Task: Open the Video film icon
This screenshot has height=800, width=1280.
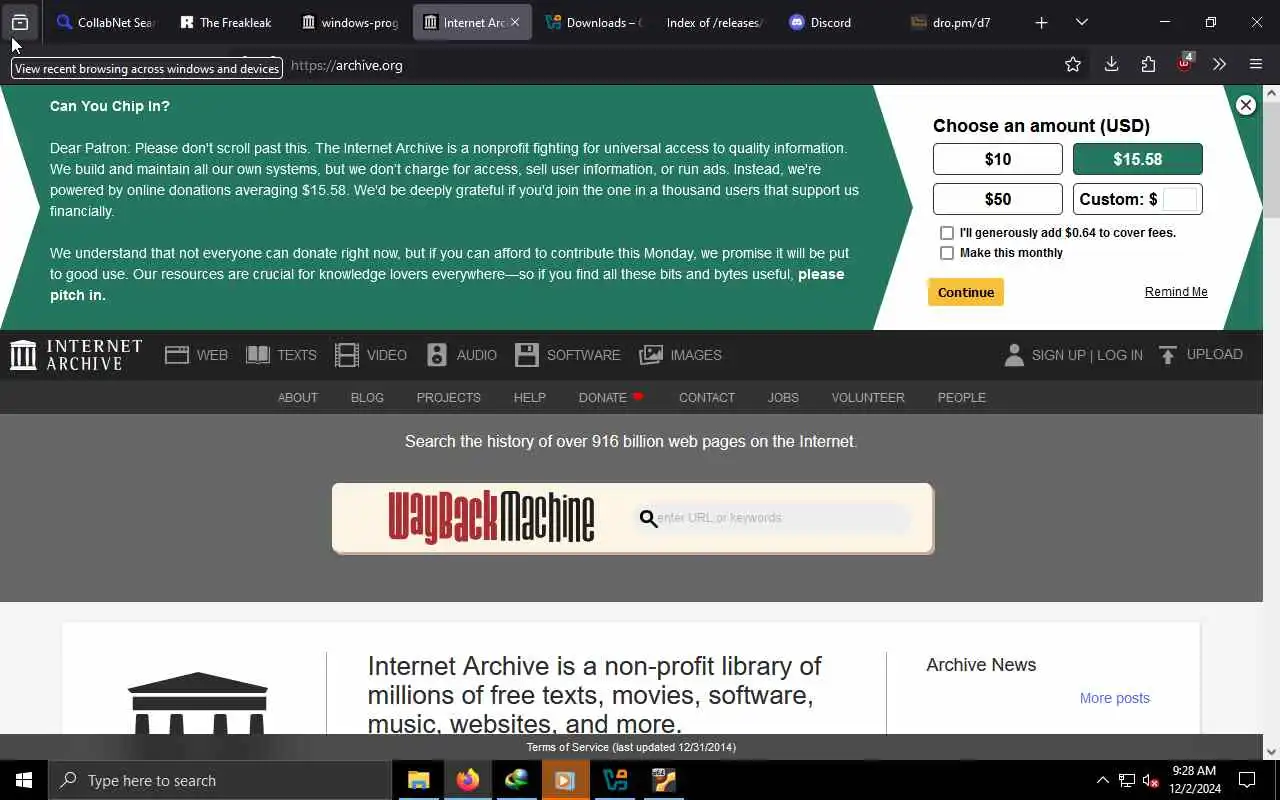Action: point(347,355)
